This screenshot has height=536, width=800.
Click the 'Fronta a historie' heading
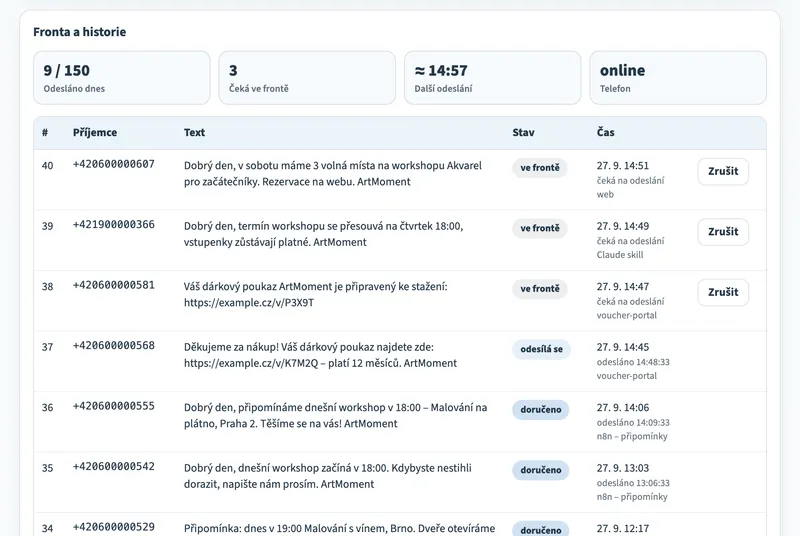point(80,32)
